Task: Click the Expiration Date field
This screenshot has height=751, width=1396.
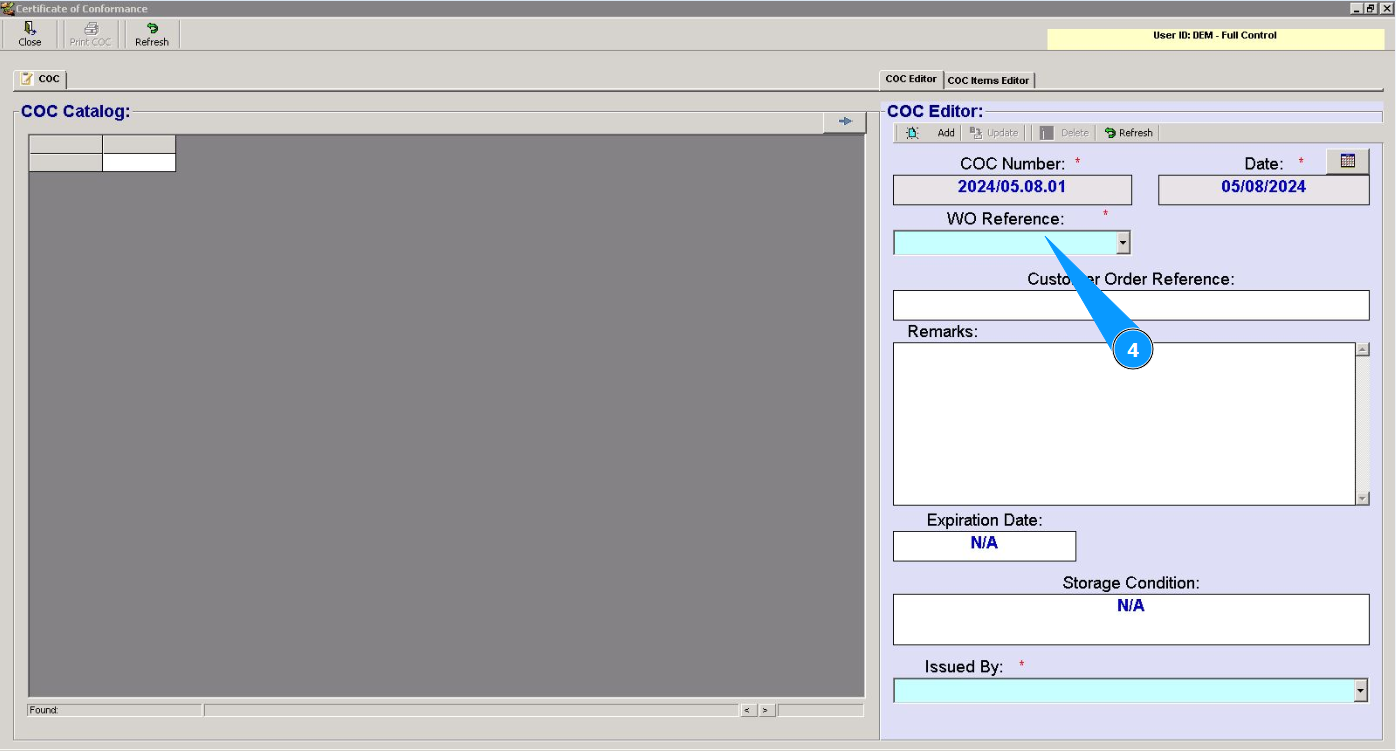Action: tap(984, 546)
